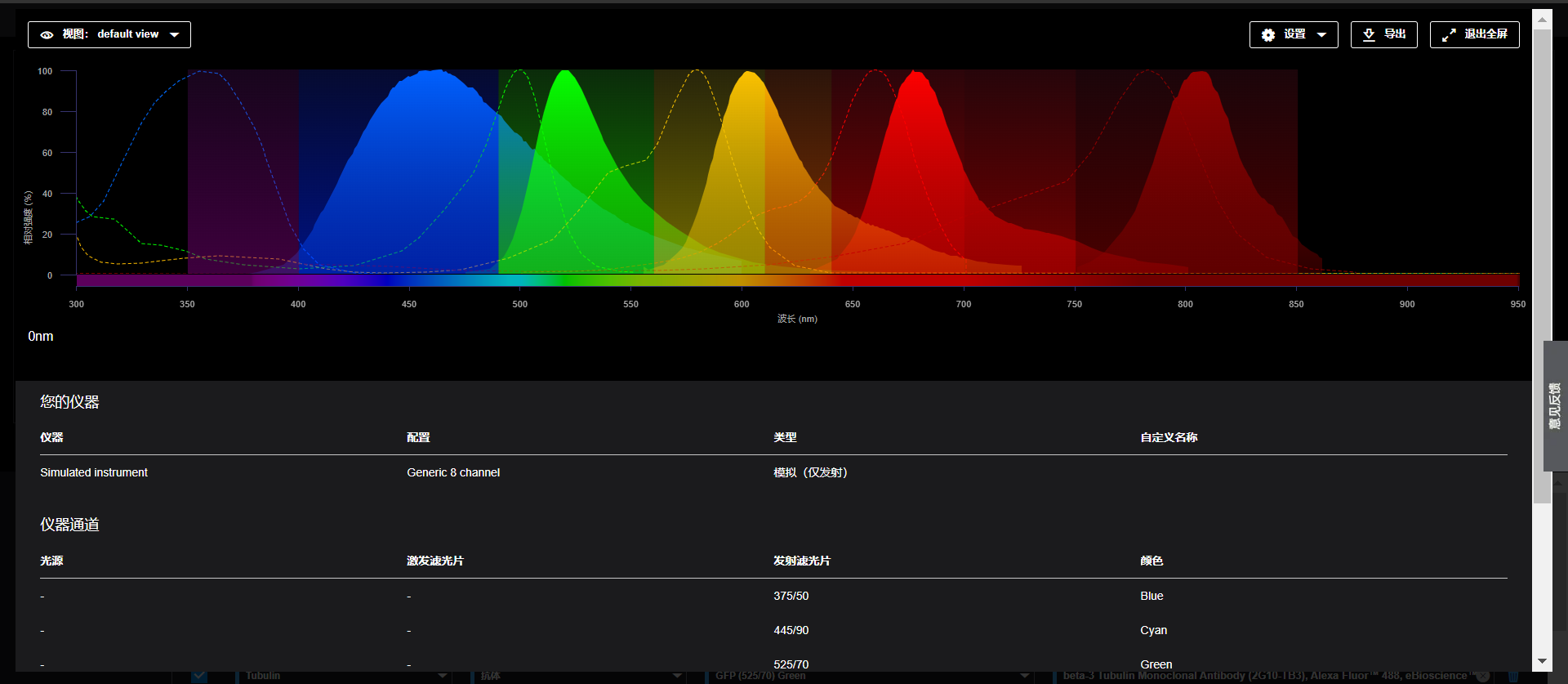The image size is (1568, 684).
Task: Click the exit fullscreen arrows icon
Action: pyautogui.click(x=1448, y=35)
